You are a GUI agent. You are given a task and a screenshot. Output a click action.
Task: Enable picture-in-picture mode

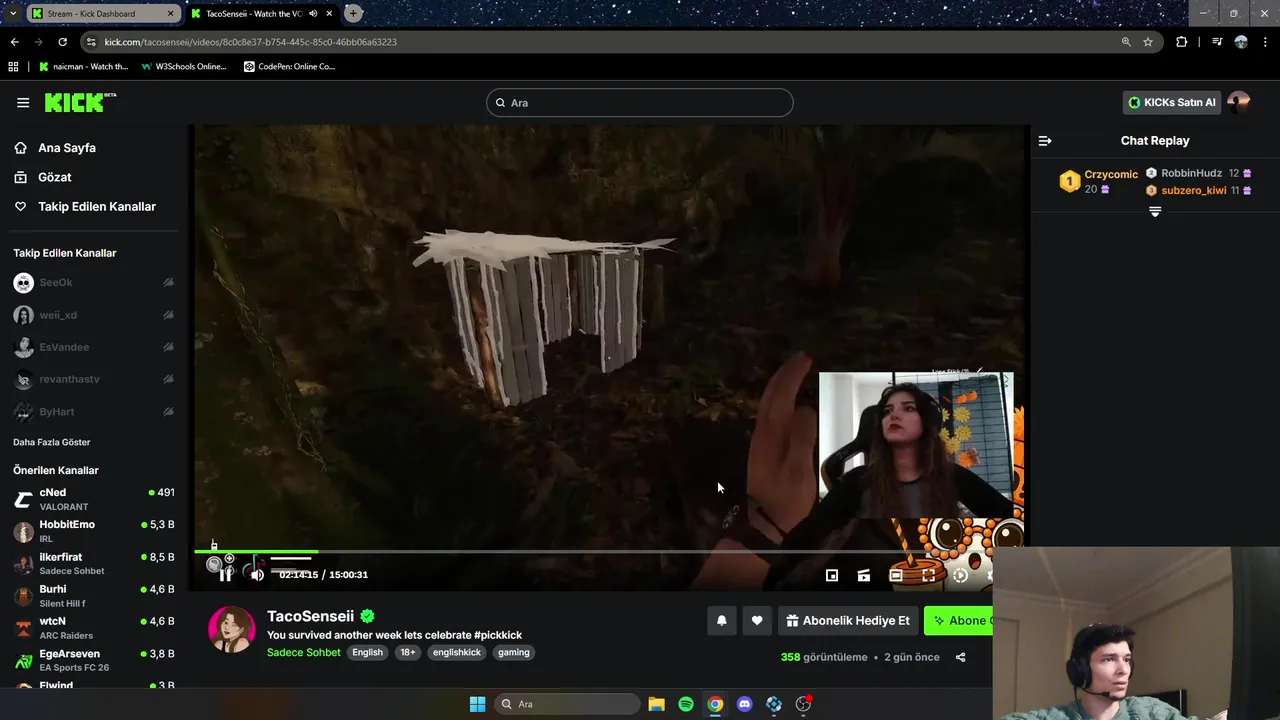tap(832, 575)
